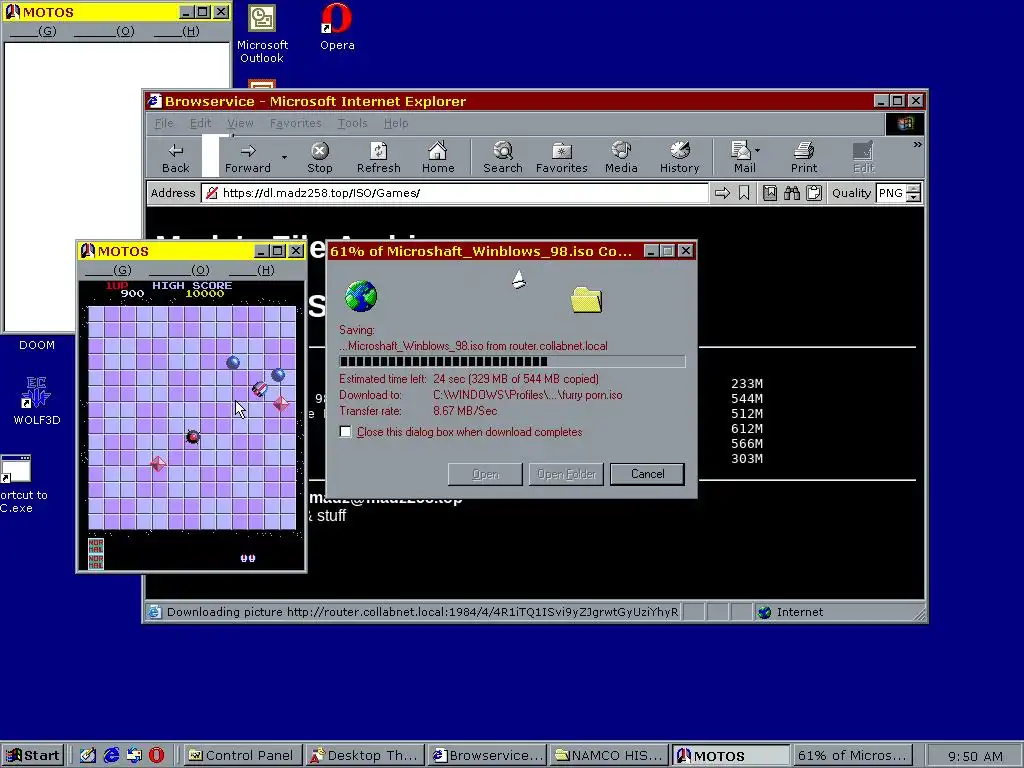Click the globe icon in download dialog
The image size is (1024, 768).
pyautogui.click(x=361, y=296)
